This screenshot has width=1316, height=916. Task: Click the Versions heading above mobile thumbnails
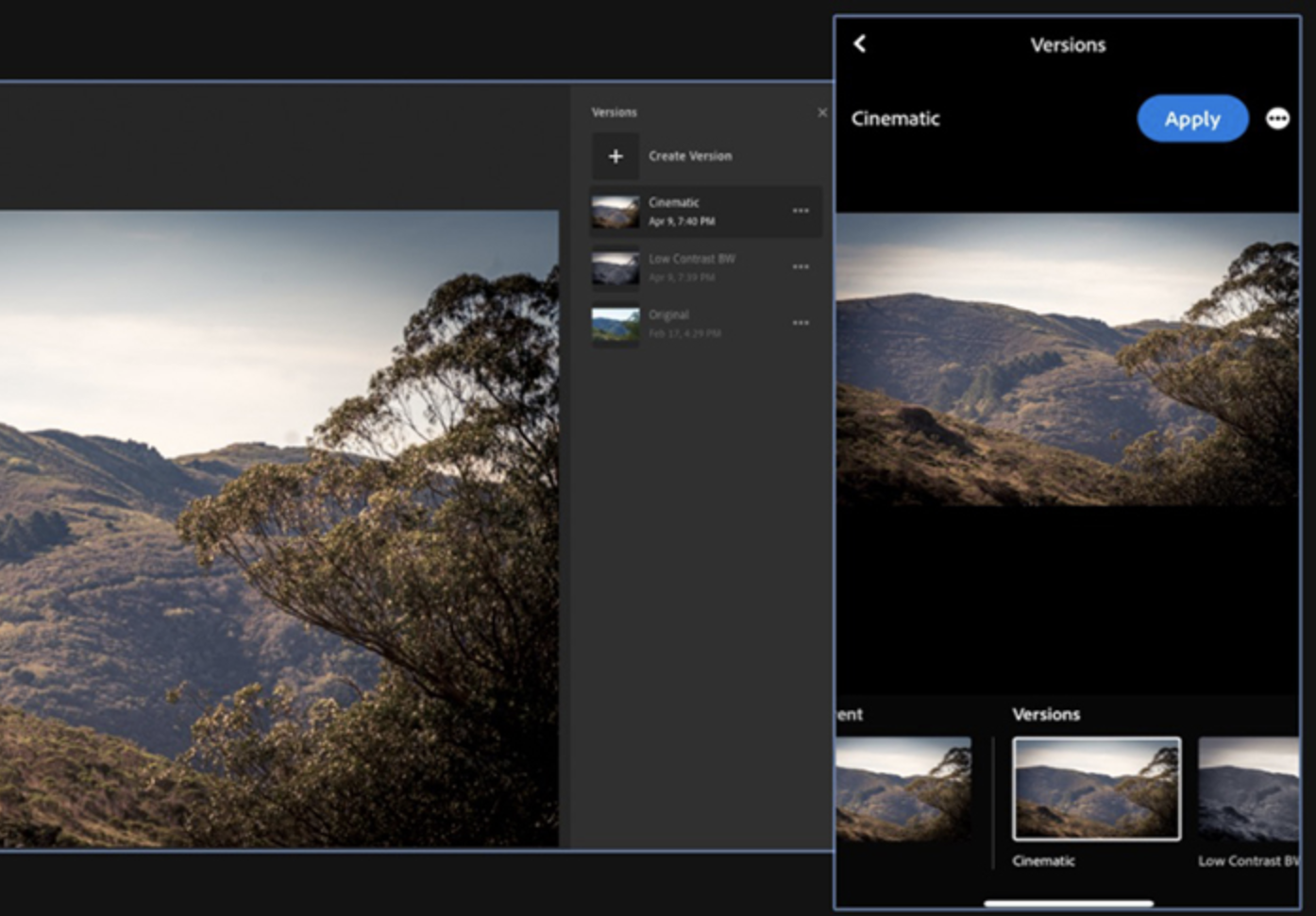click(1046, 714)
